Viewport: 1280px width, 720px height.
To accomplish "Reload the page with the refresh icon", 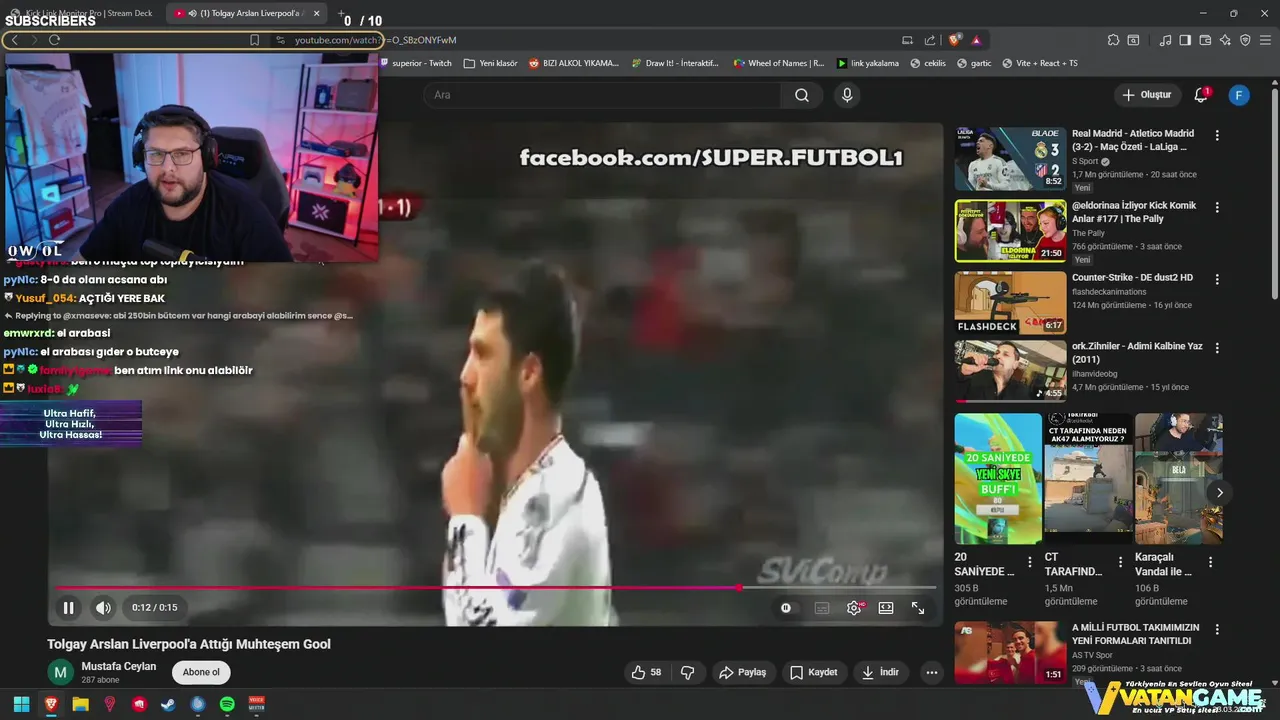I will tap(54, 40).
